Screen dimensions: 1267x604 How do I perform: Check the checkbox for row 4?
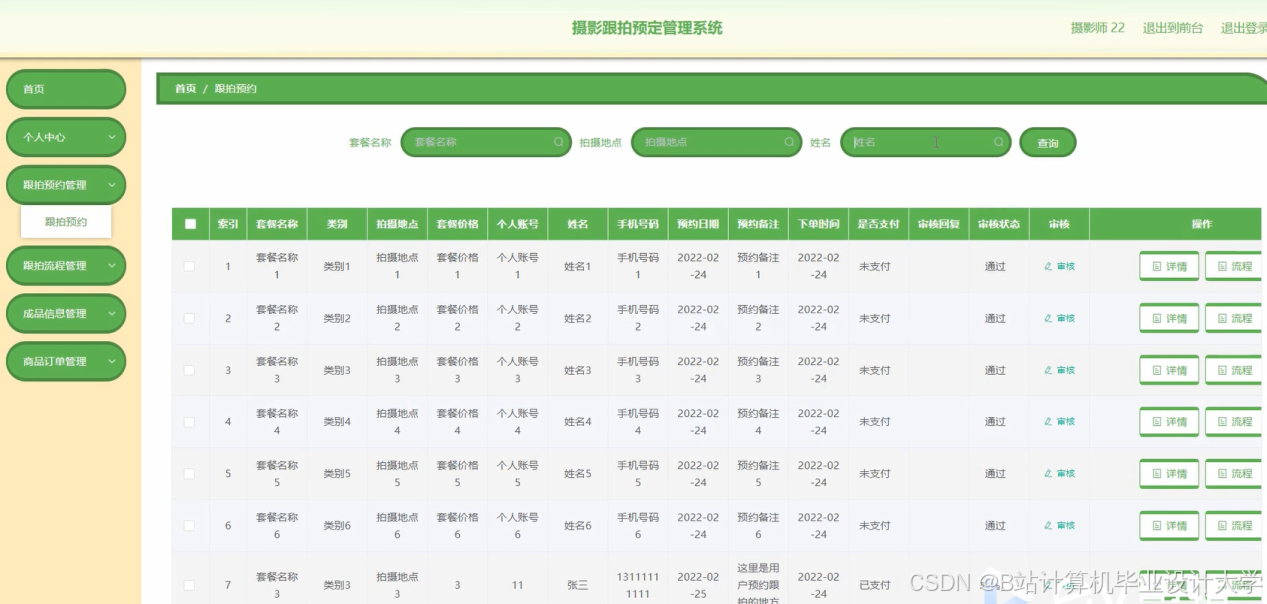189,422
